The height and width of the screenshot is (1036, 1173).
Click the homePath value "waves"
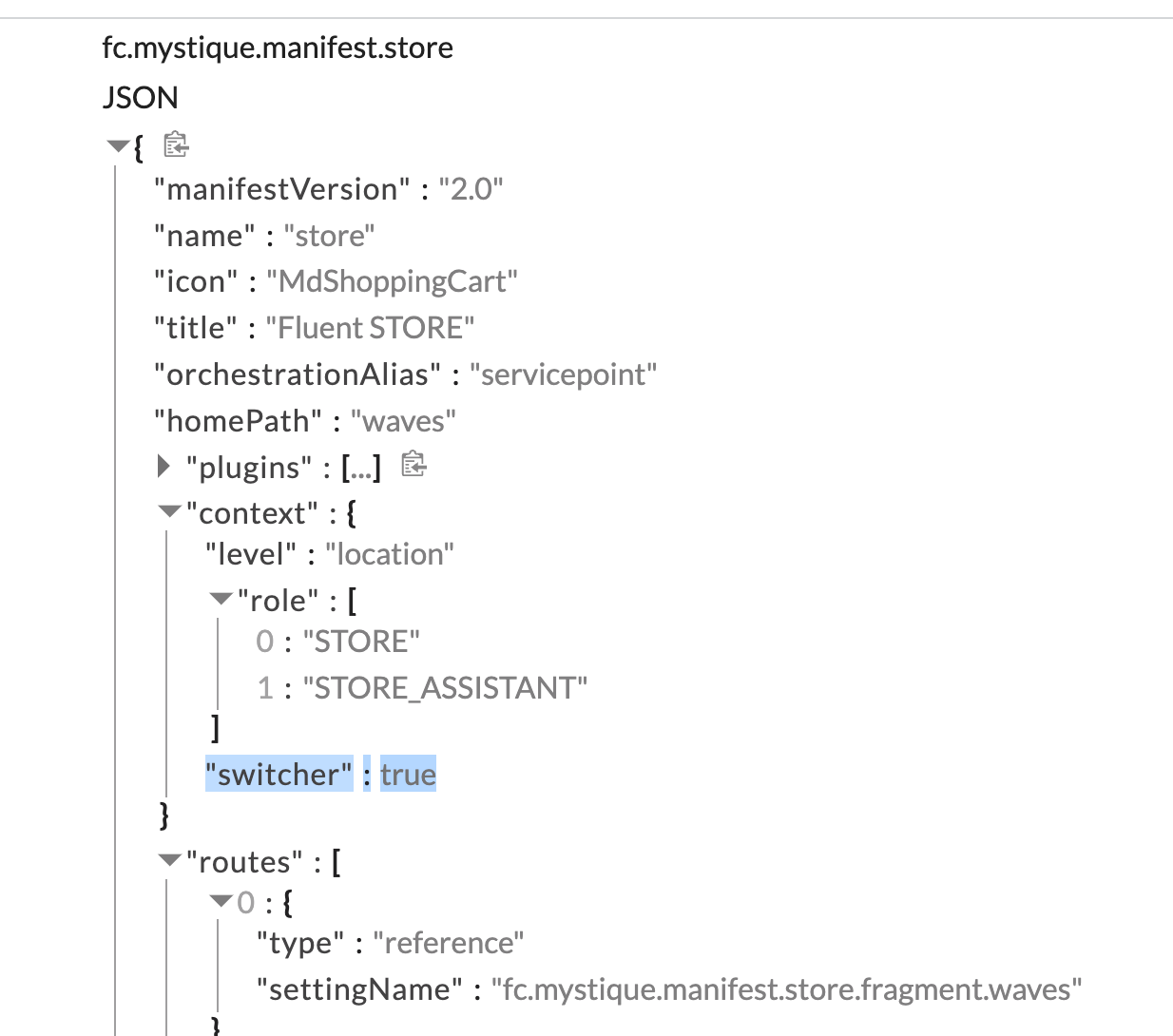click(x=403, y=420)
